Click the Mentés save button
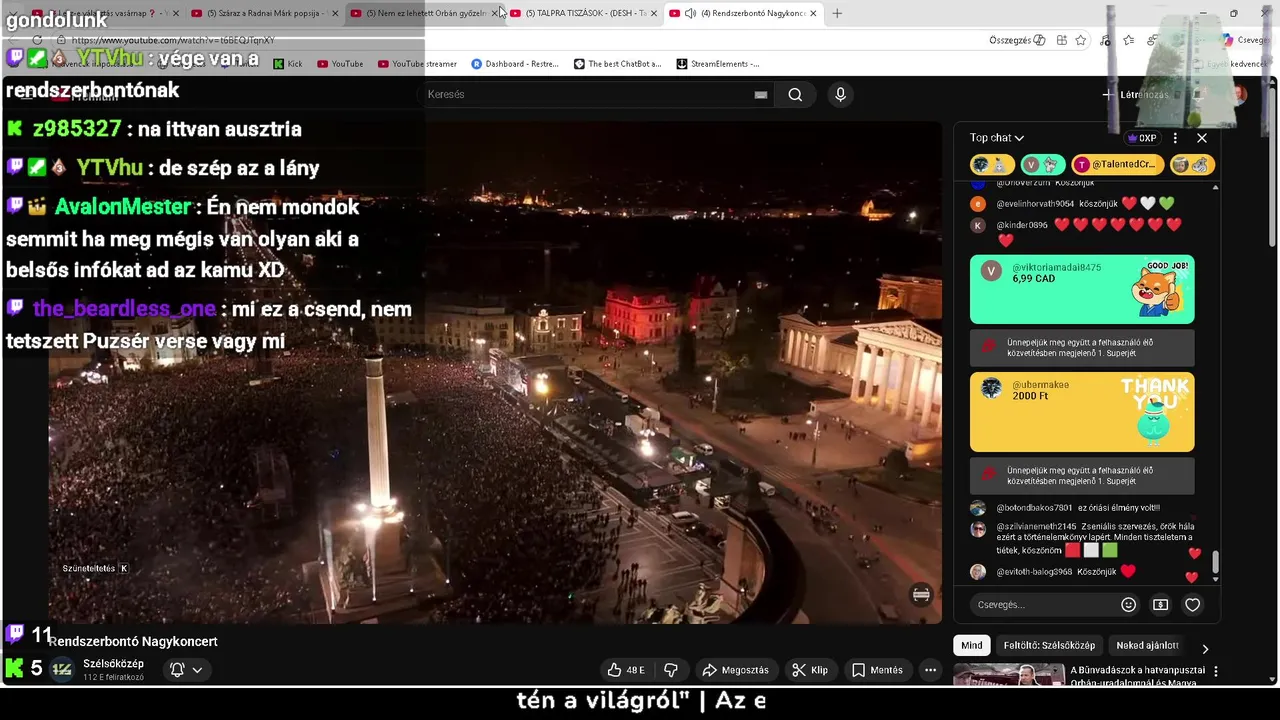 [x=877, y=670]
